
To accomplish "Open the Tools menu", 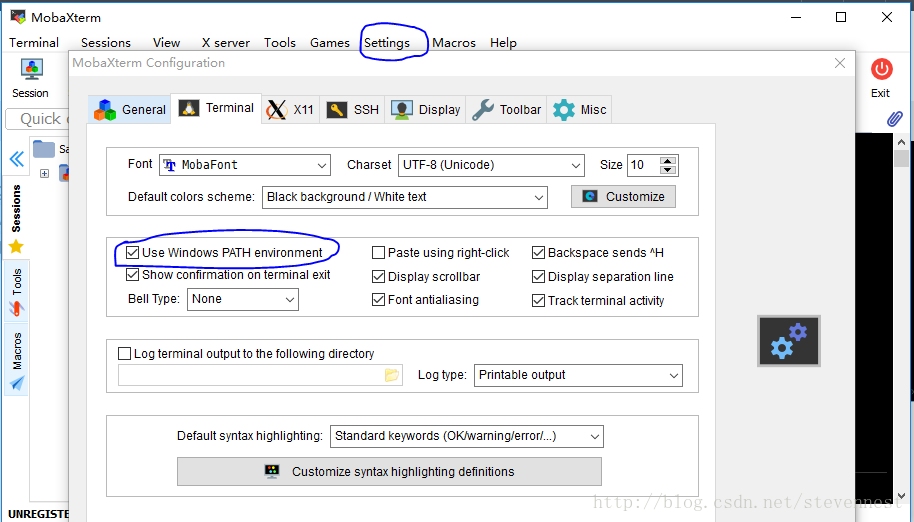I will pyautogui.click(x=280, y=43).
